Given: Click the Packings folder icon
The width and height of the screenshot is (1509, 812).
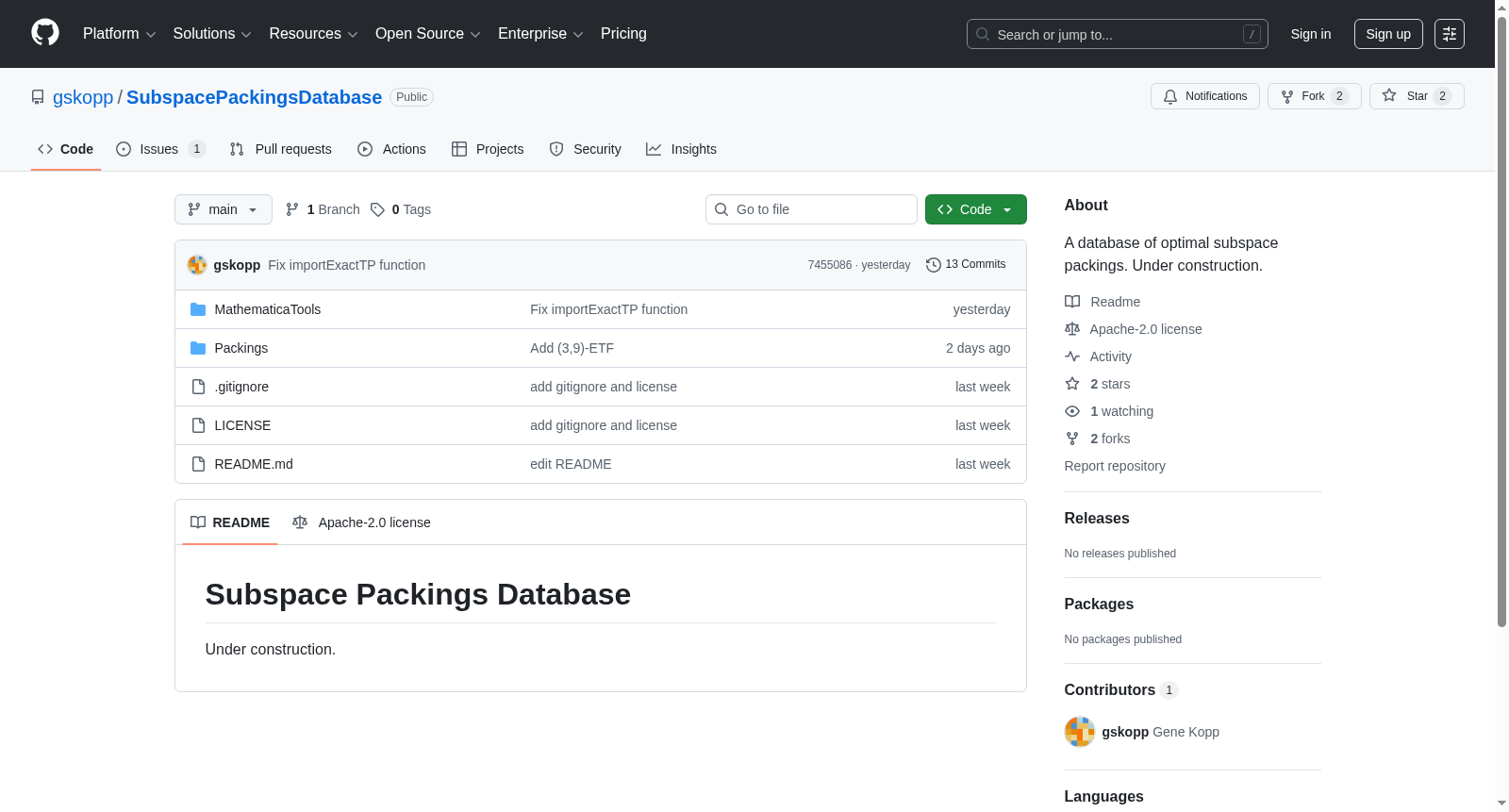Looking at the screenshot, I should (198, 348).
